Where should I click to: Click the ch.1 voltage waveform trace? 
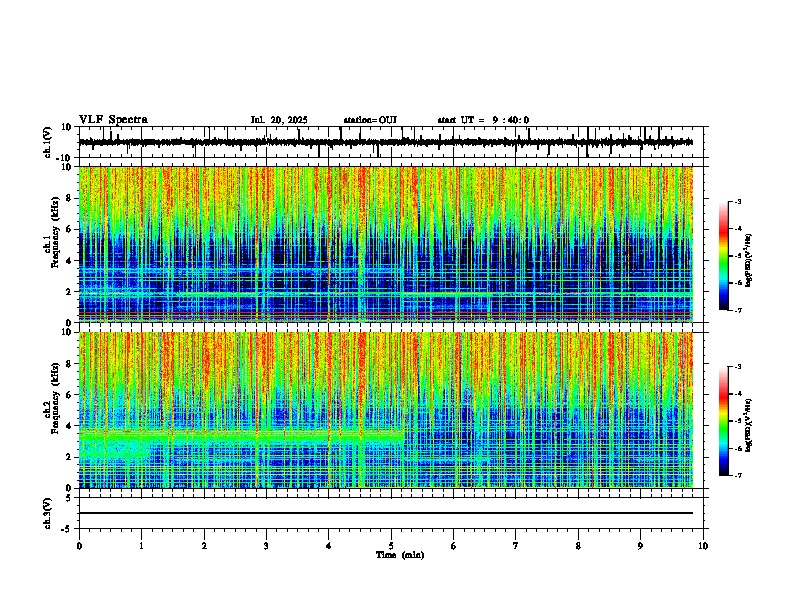pos(385,142)
